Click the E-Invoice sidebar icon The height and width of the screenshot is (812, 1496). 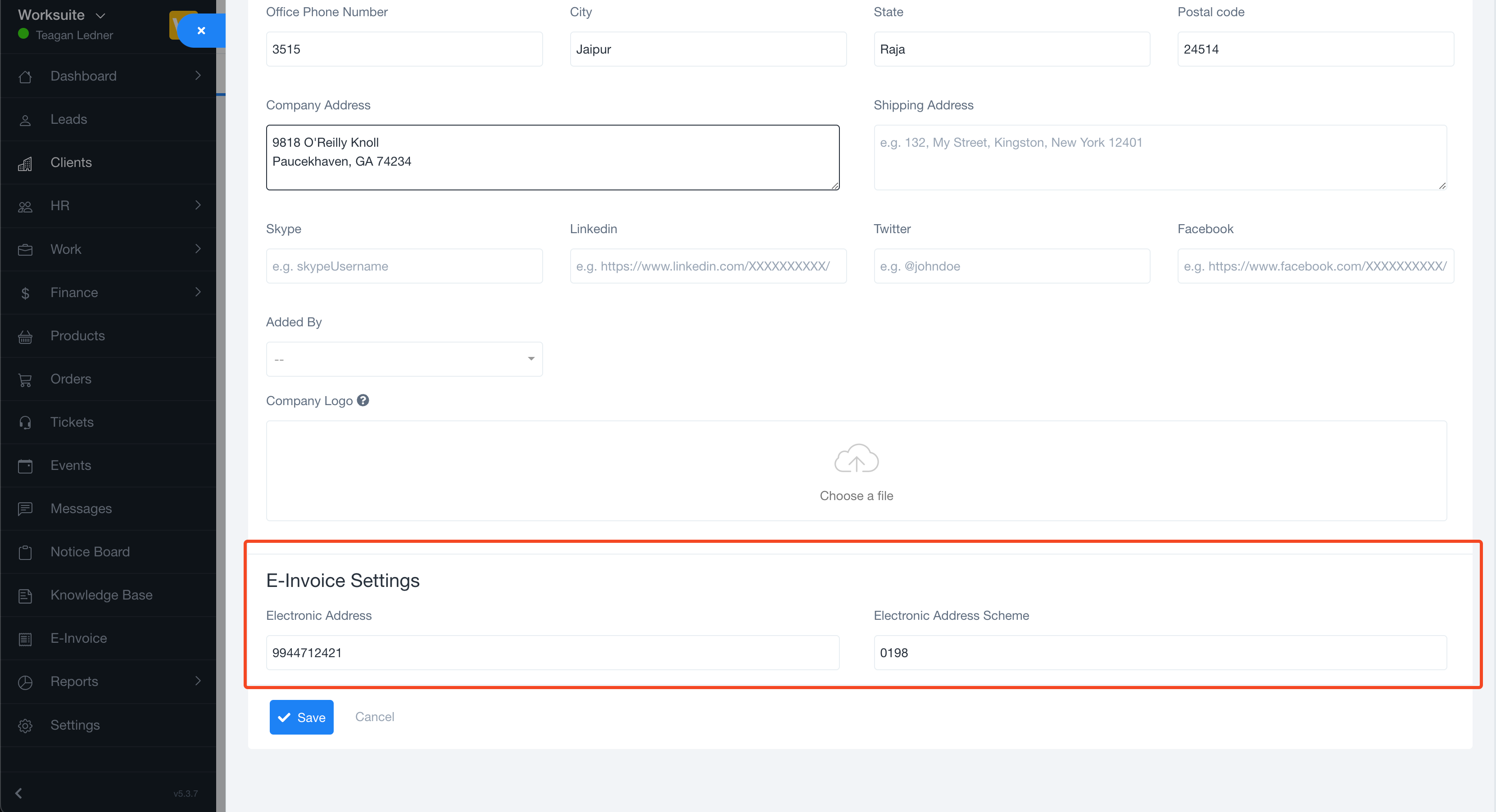[26, 638]
